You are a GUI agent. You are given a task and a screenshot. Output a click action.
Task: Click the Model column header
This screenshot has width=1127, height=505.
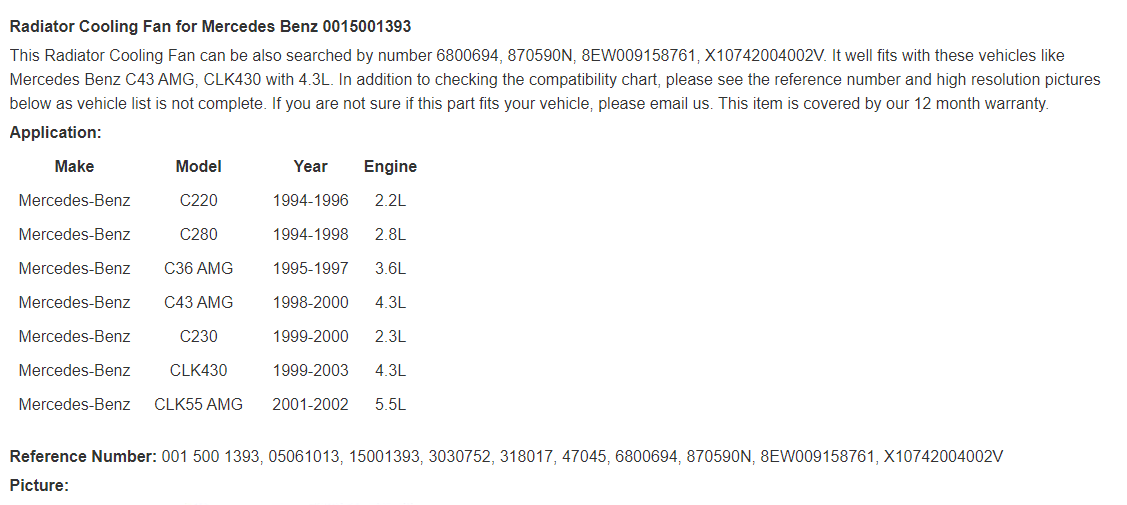[198, 167]
